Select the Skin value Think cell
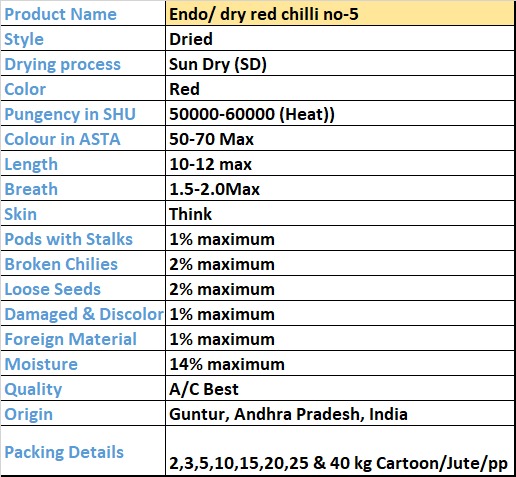 point(340,214)
